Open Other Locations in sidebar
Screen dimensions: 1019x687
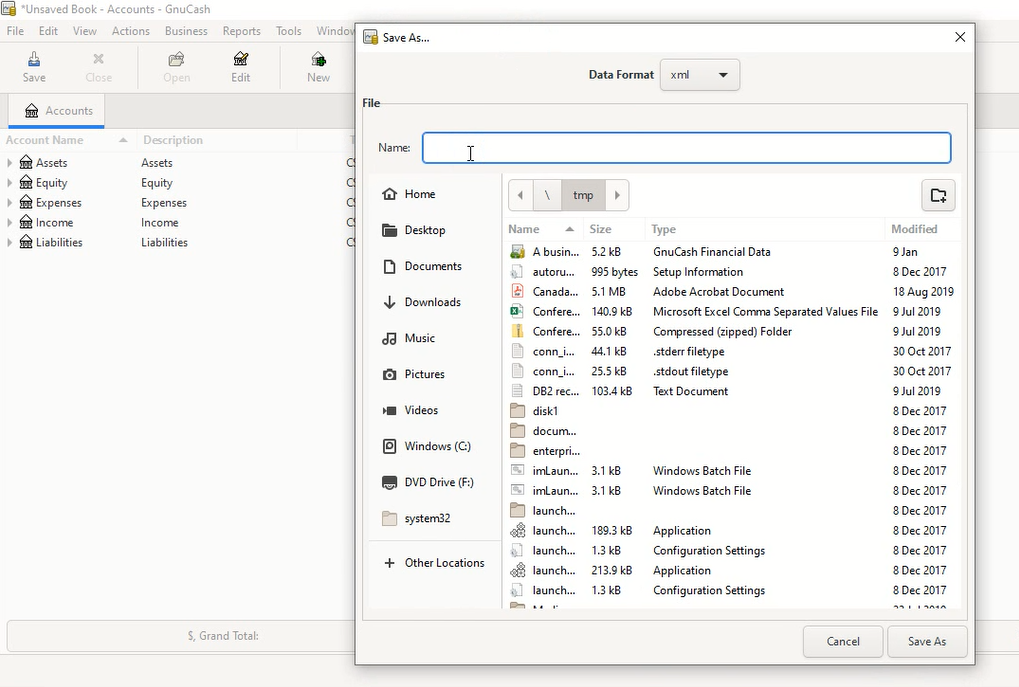click(x=444, y=563)
